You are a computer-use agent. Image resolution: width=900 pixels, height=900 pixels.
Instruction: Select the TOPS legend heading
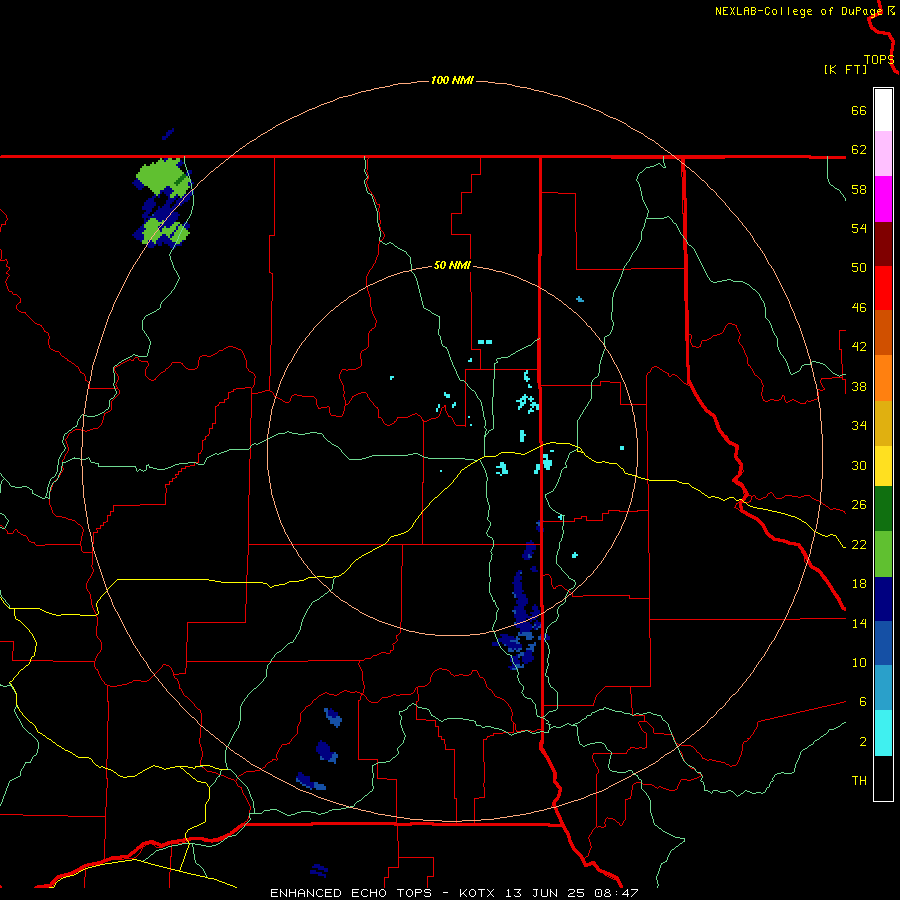tap(879, 60)
